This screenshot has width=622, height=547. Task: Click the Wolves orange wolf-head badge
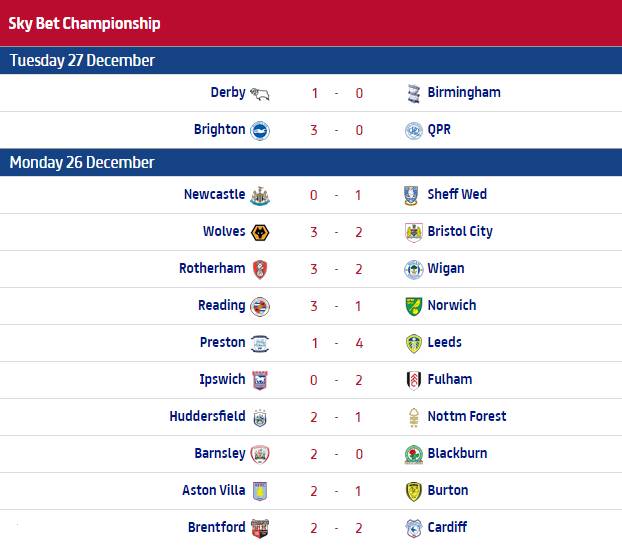pyautogui.click(x=260, y=232)
